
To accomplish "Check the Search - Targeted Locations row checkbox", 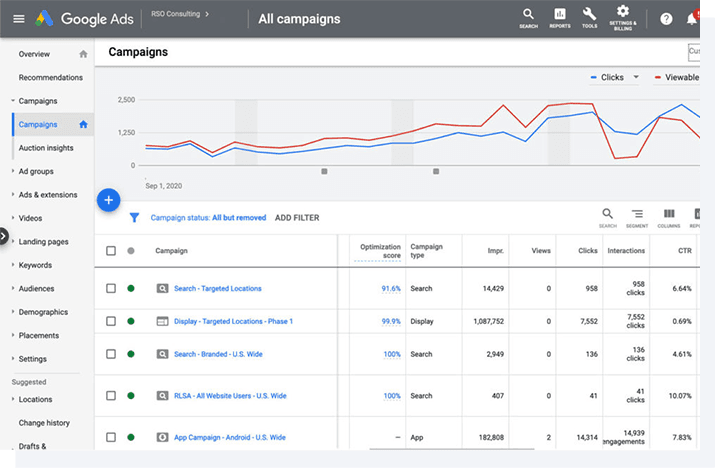I will (111, 288).
